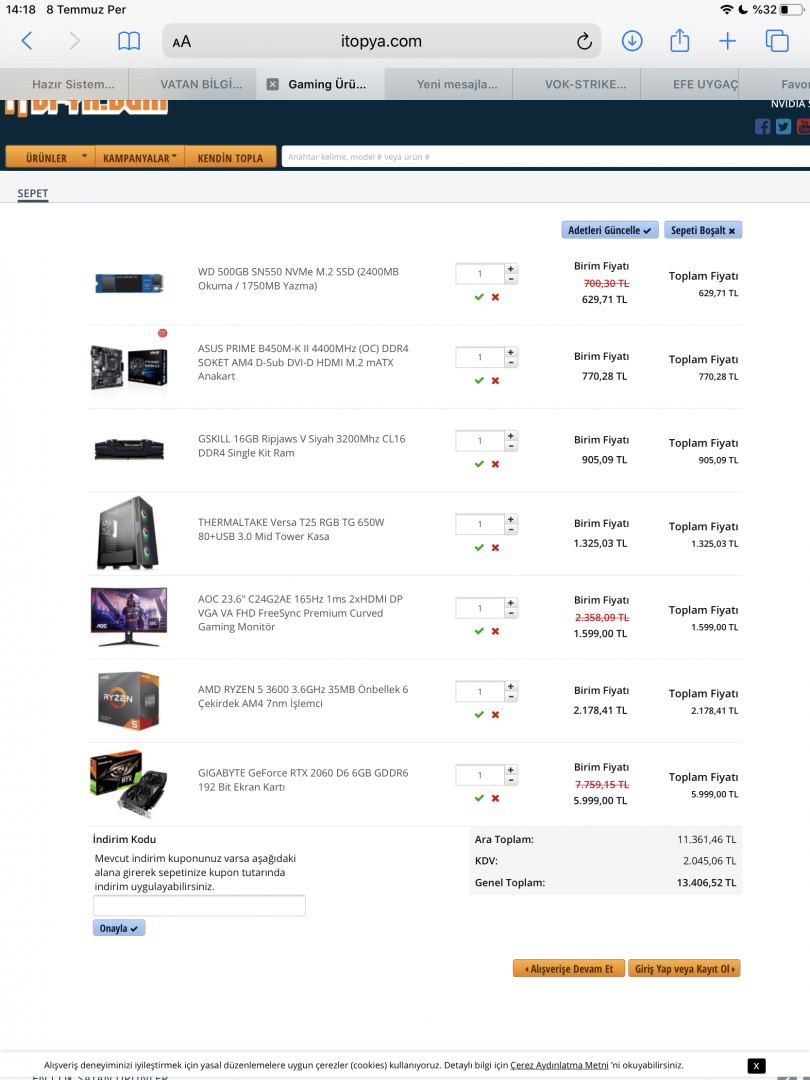The image size is (810, 1080).
Task: Confirm quantity for AOC monitor
Action: point(479,631)
